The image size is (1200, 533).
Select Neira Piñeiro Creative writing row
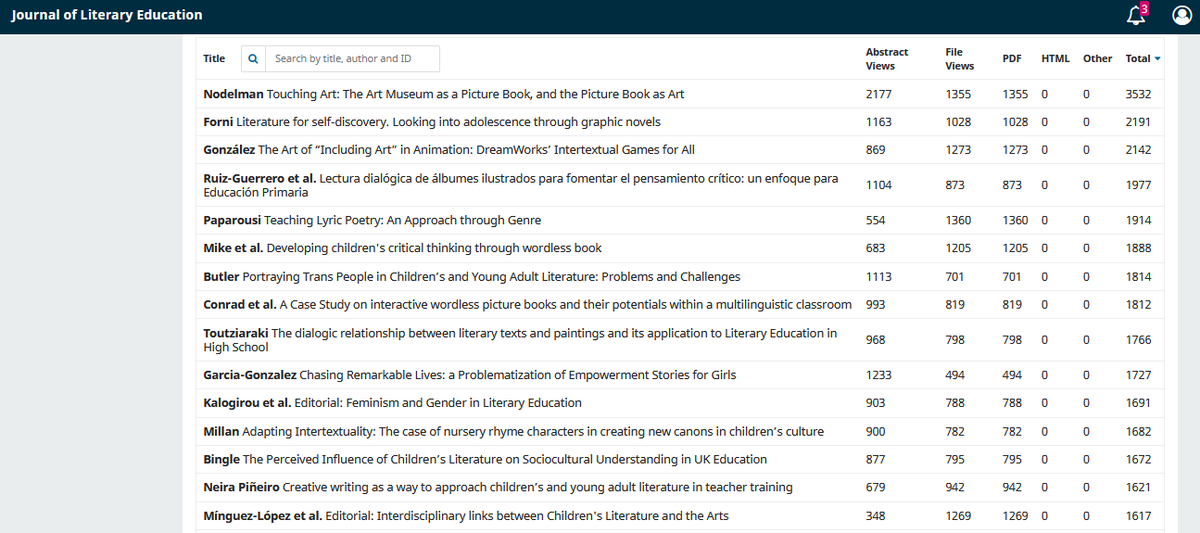(x=680, y=487)
